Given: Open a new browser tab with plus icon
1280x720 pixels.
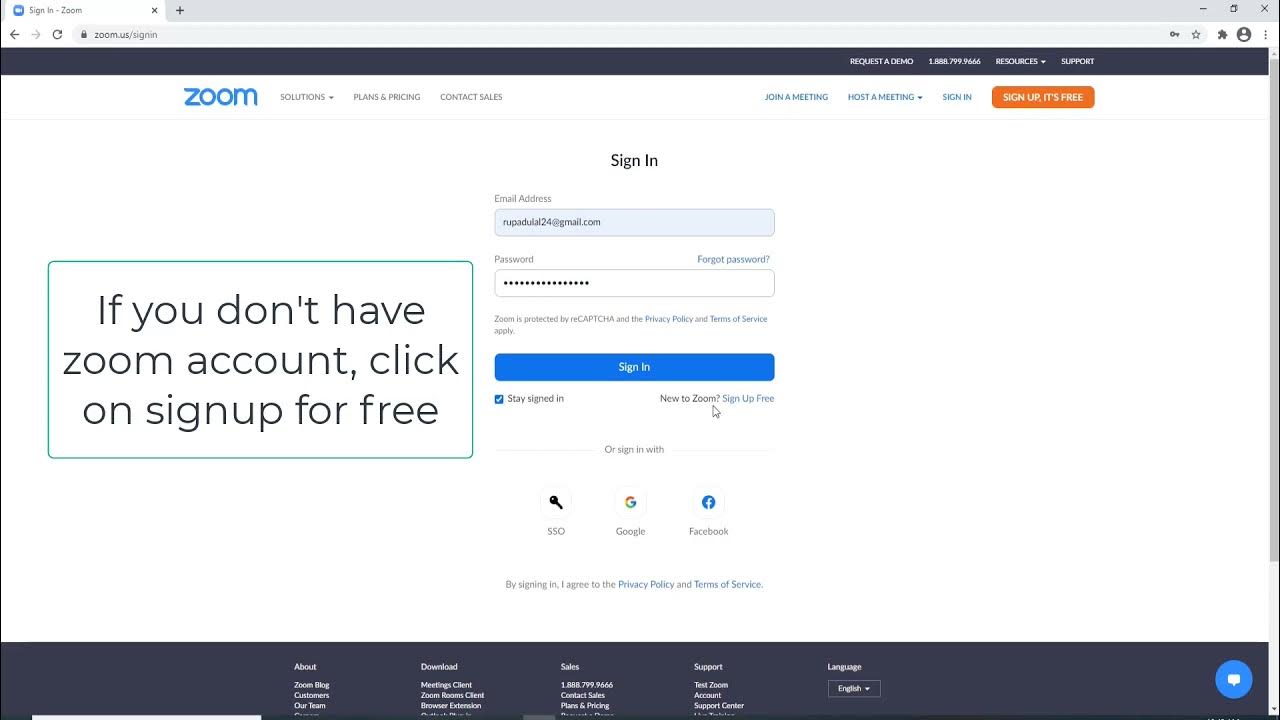Looking at the screenshot, I should click(x=180, y=10).
